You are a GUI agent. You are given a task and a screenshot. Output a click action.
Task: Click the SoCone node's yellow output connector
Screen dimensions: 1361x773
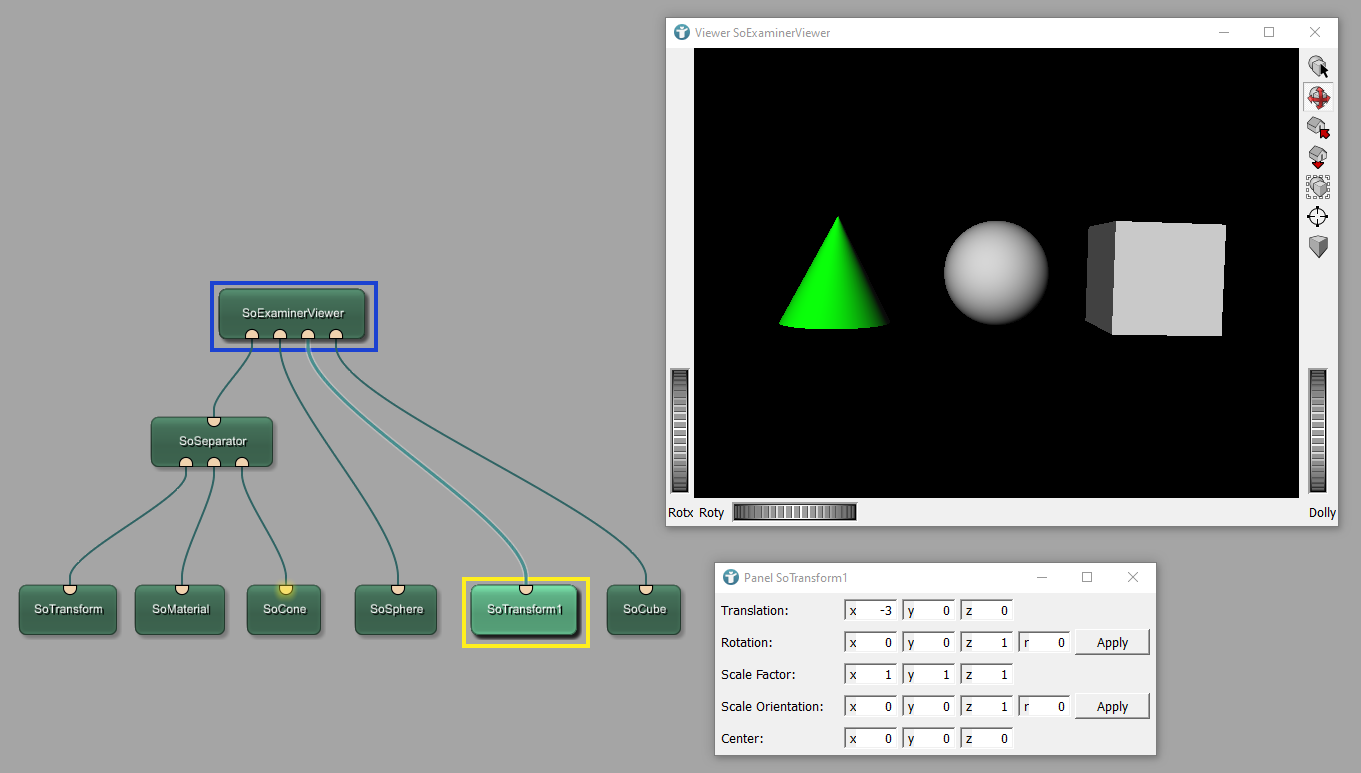285,589
